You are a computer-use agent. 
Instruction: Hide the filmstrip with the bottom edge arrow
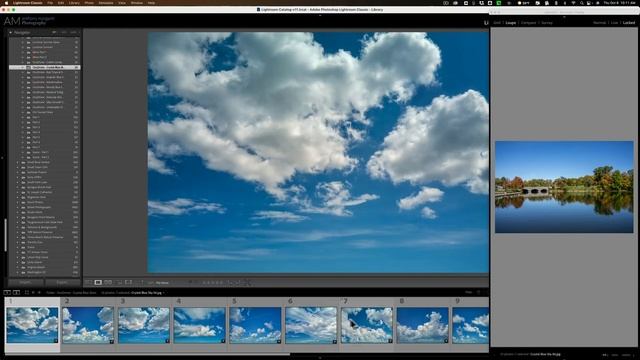coord(320,358)
